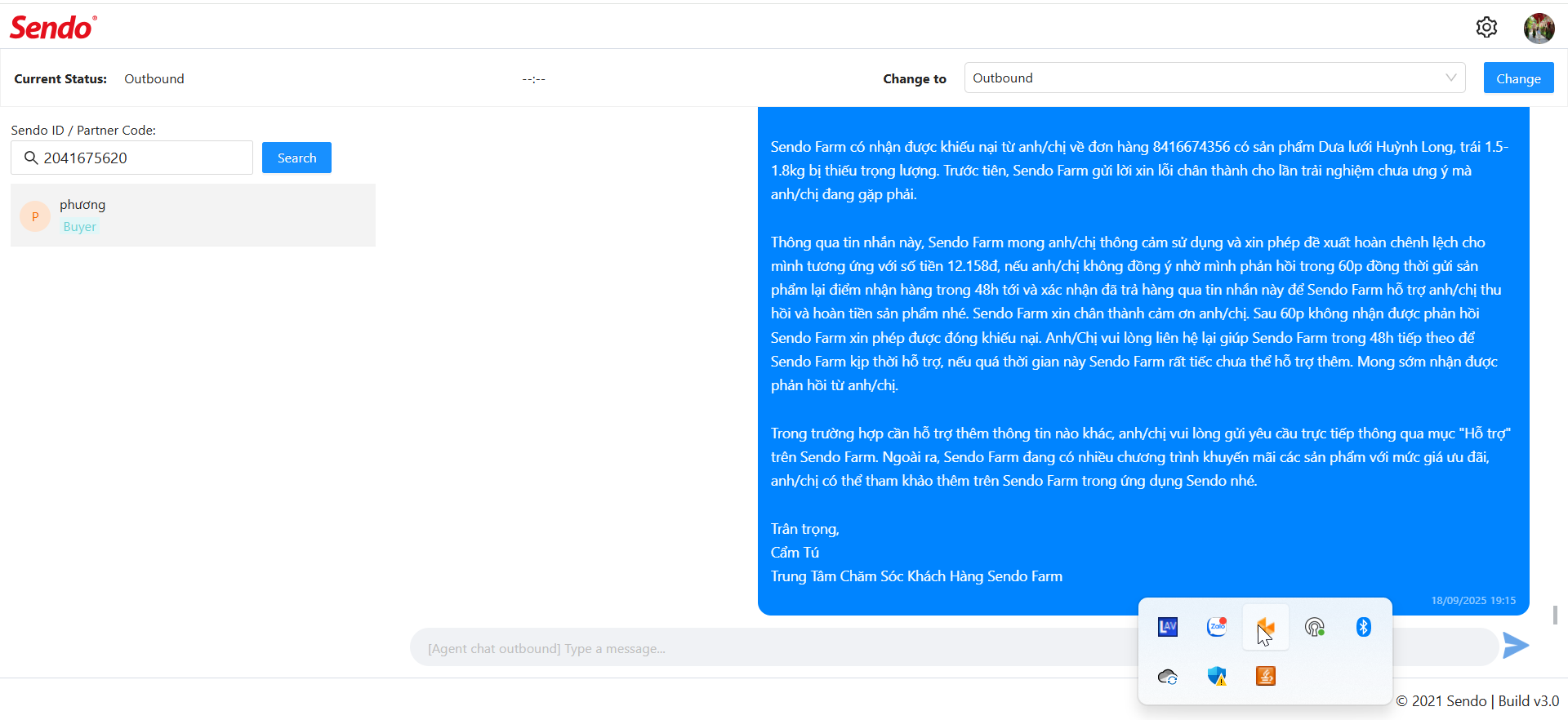Click the P avatar of phương
Image resolution: width=1568 pixels, height=720 pixels.
[35, 216]
